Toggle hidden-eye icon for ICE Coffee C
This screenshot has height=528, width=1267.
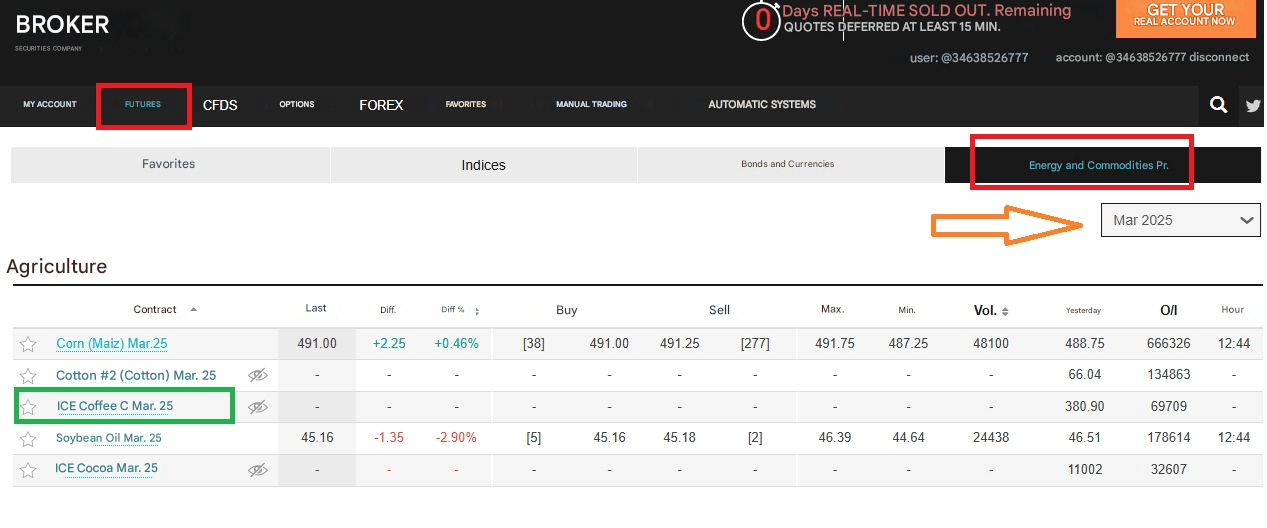pyautogui.click(x=258, y=407)
